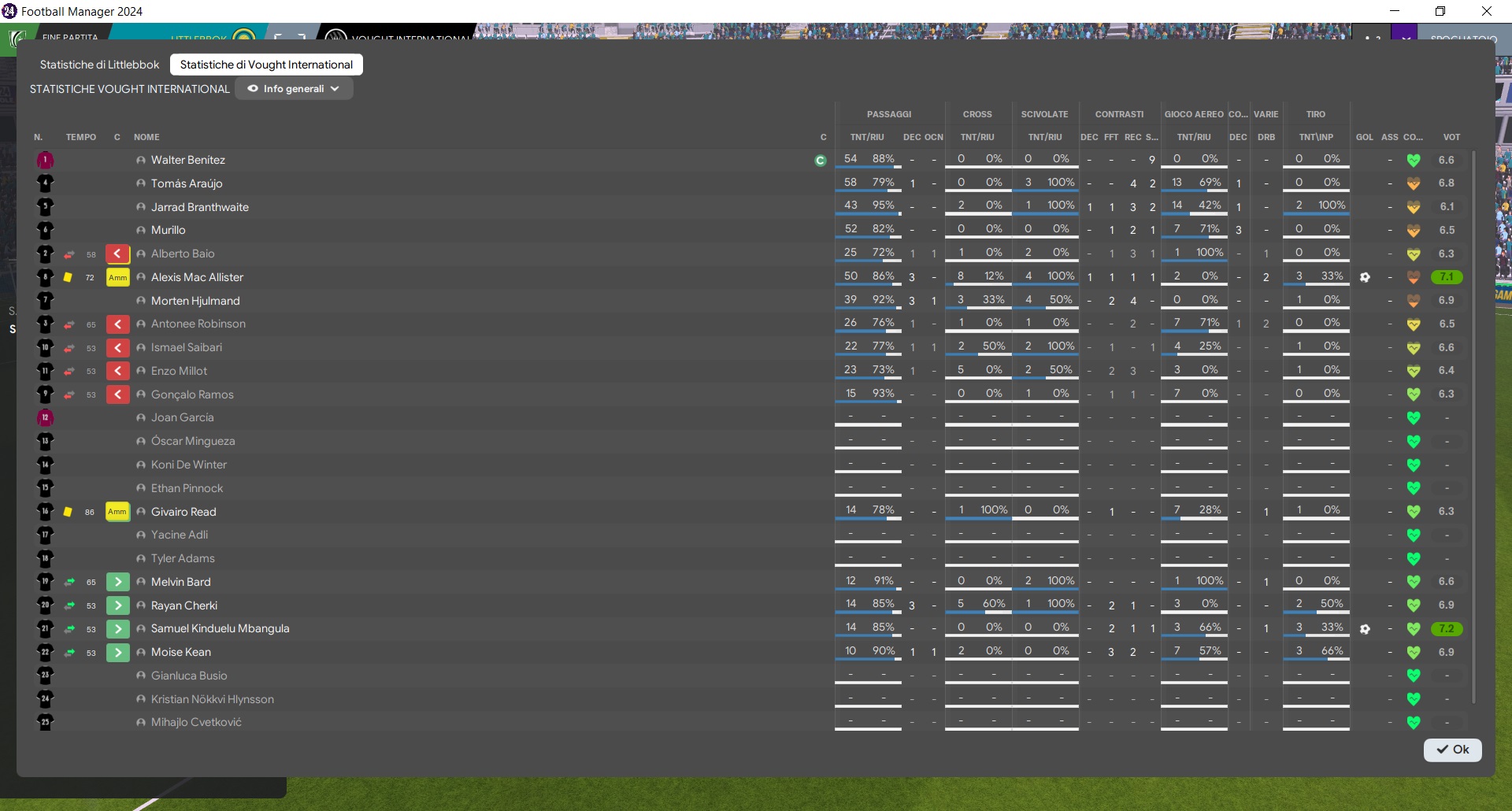
Task: Open Alexis Mac Allister's player profile link
Action: [x=197, y=277]
